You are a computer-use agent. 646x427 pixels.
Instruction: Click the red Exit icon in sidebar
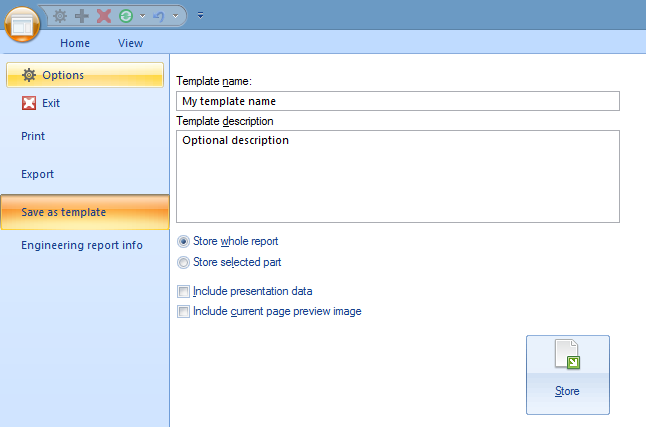pos(29,103)
